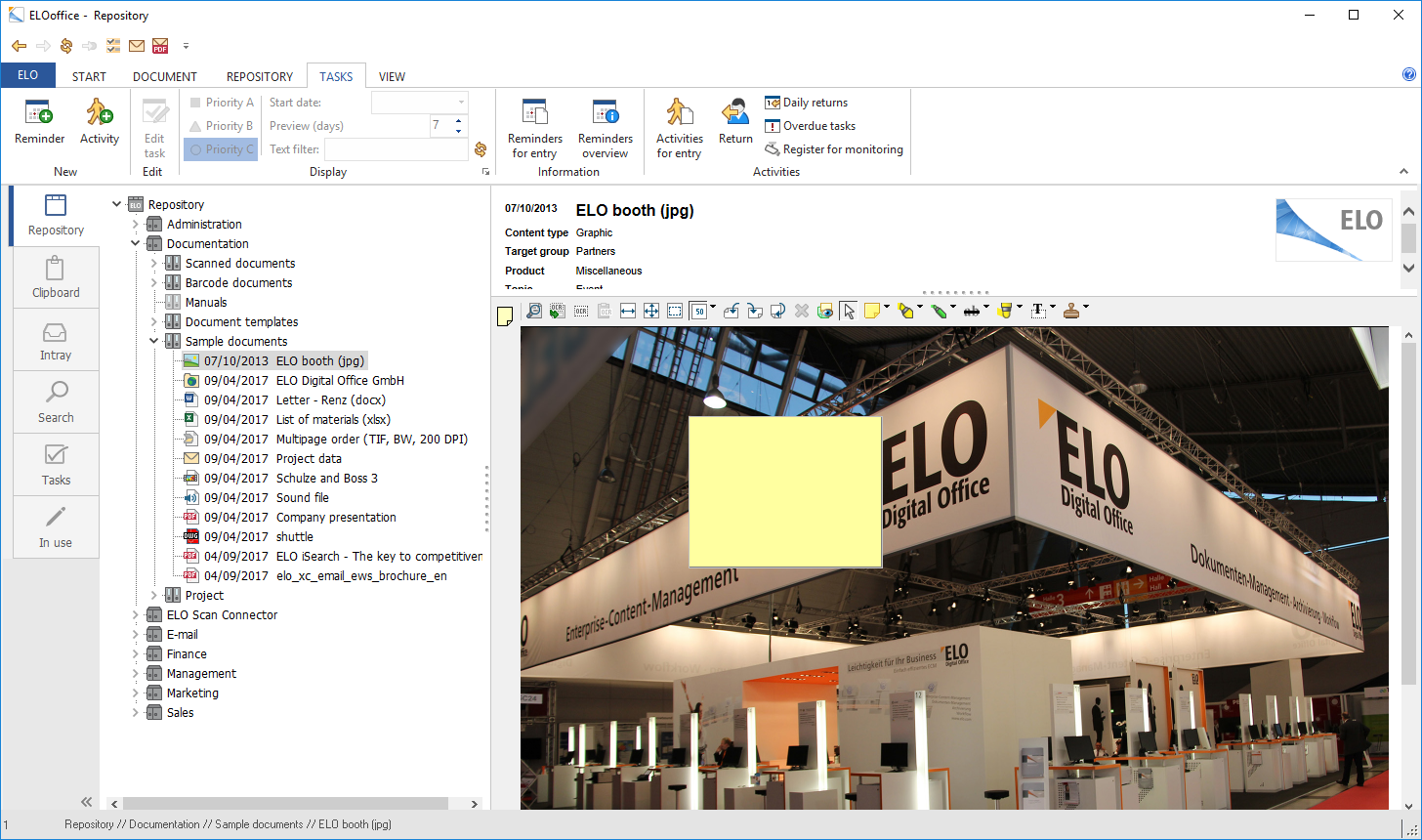Click the magnifier zoom tool in viewer toolbar
The width and height of the screenshot is (1422, 840).
tap(534, 311)
